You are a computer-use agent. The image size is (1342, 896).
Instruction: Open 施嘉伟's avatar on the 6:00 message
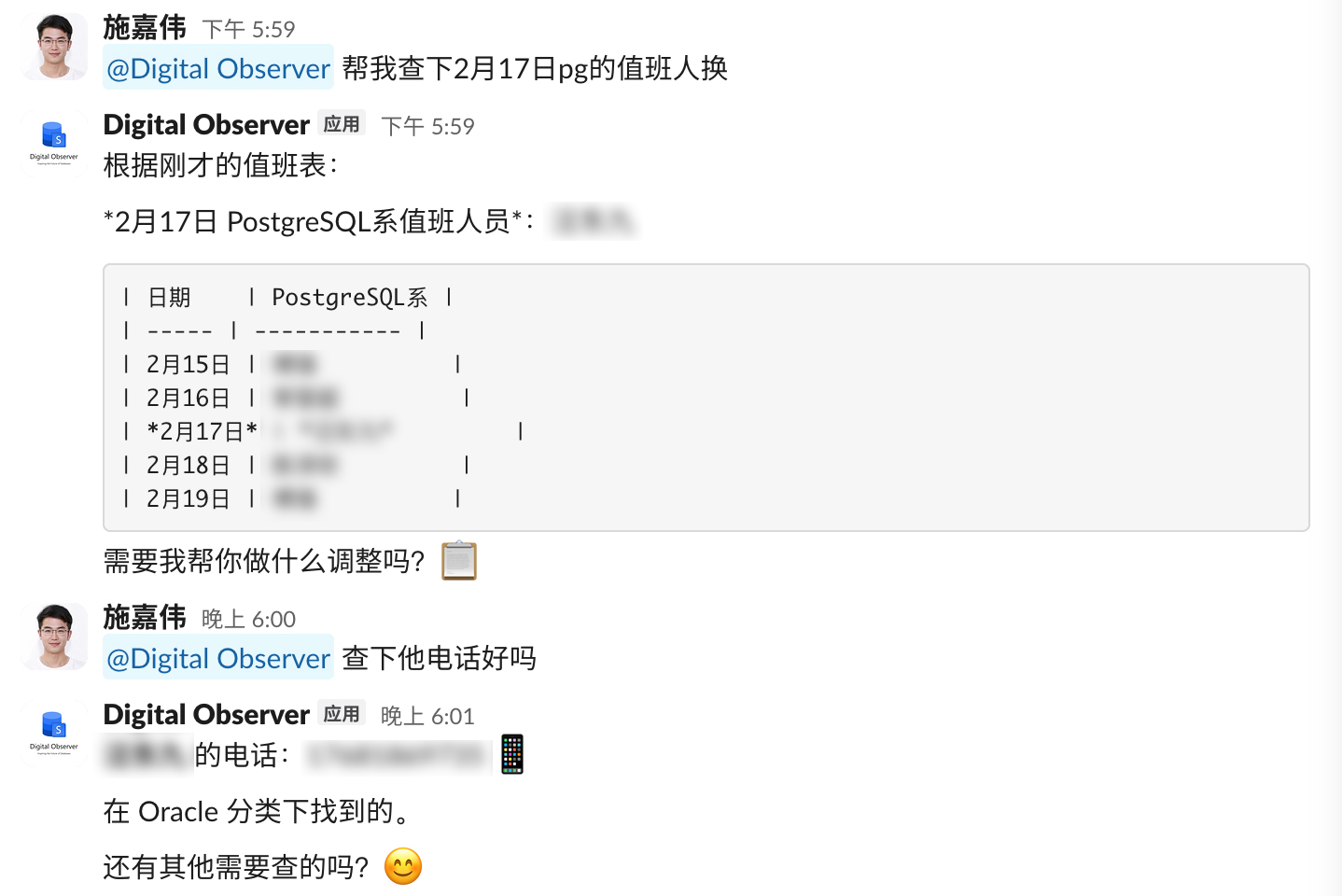pyautogui.click(x=55, y=637)
